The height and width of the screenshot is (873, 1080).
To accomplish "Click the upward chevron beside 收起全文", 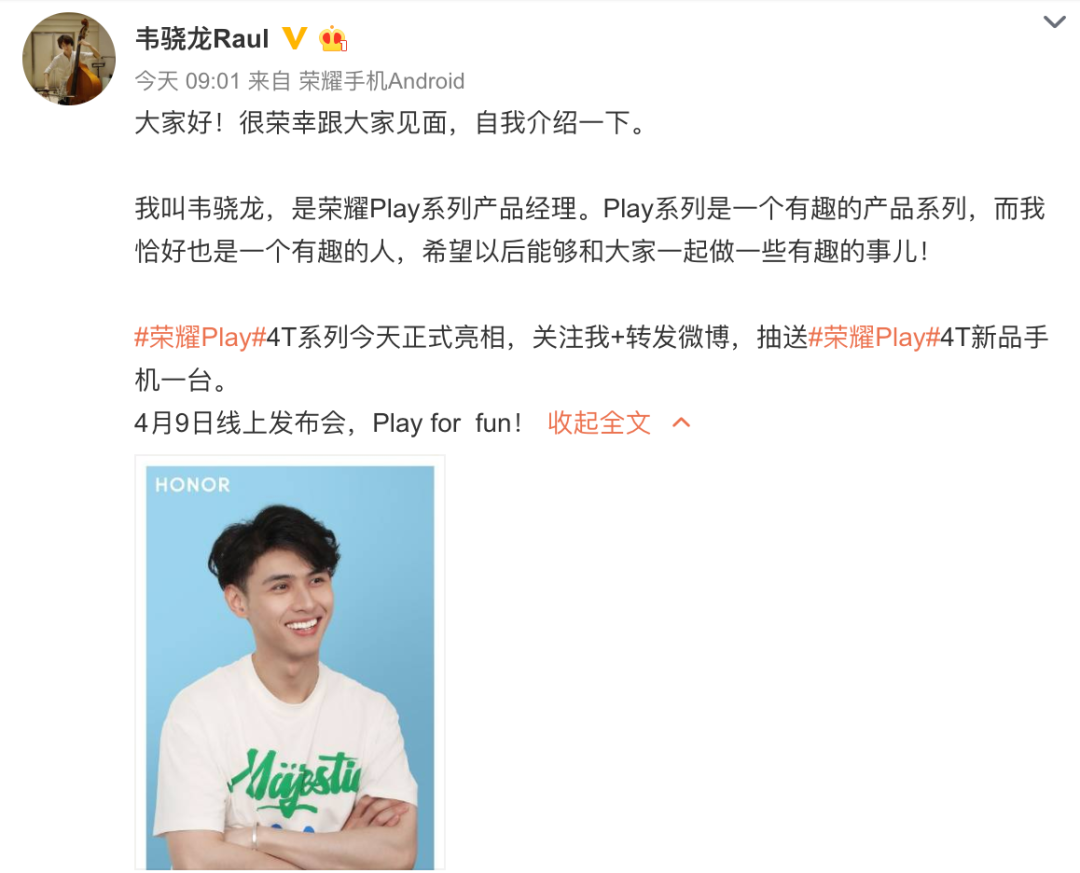I will (x=681, y=422).
